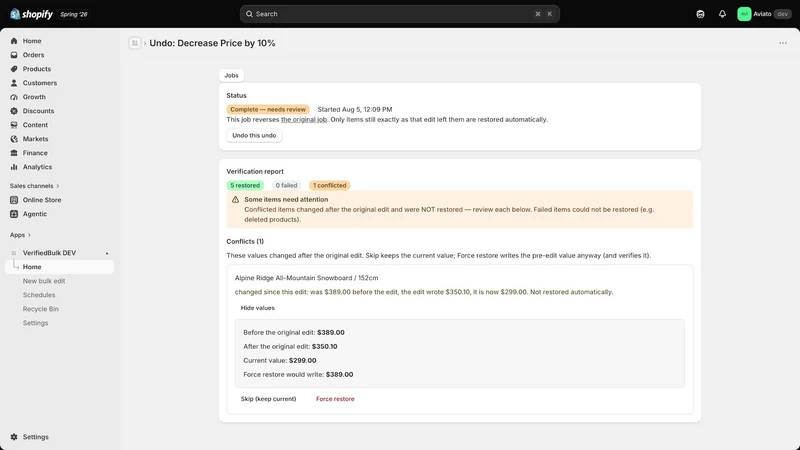Open Schedules in app navigation
This screenshot has width=800, height=450.
[39, 295]
